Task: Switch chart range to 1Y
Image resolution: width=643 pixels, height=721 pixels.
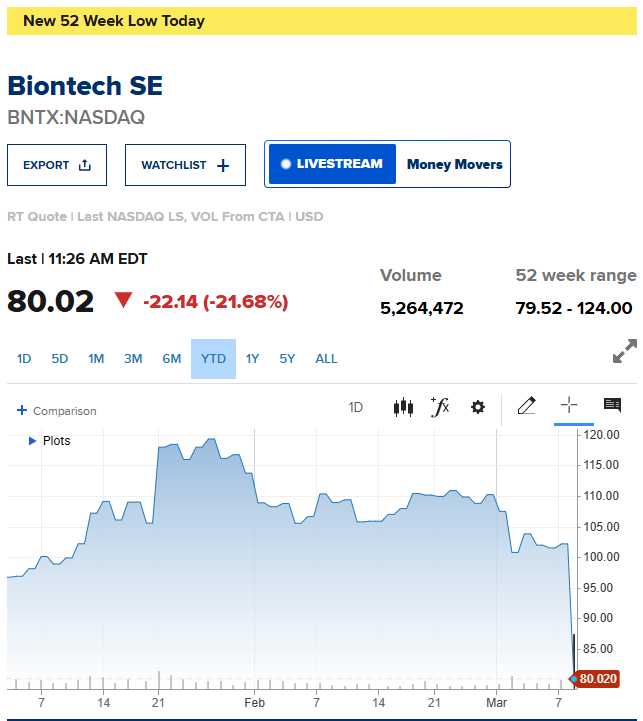Action: tap(252, 359)
